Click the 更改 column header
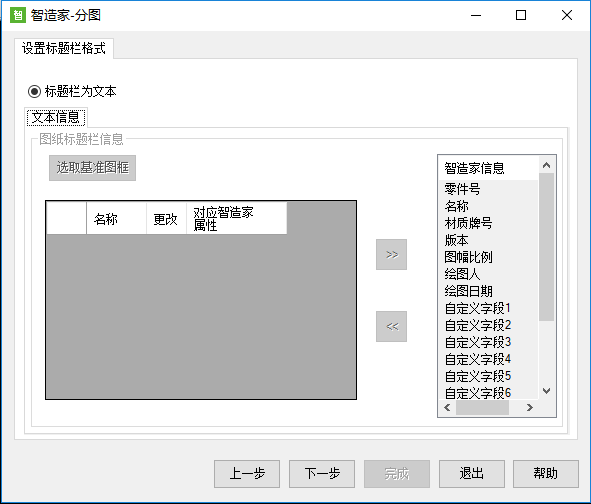 coord(166,218)
